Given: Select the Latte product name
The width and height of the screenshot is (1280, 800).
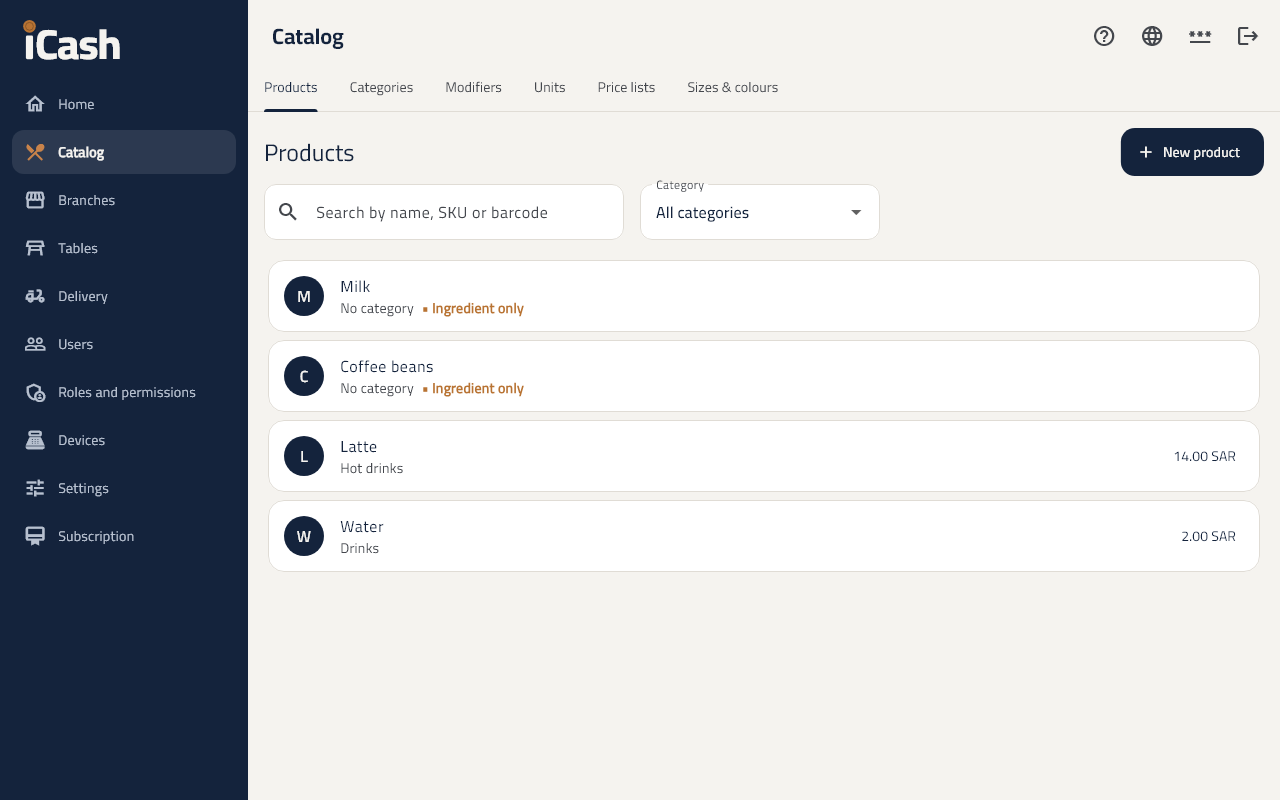Looking at the screenshot, I should pyautogui.click(x=358, y=447).
